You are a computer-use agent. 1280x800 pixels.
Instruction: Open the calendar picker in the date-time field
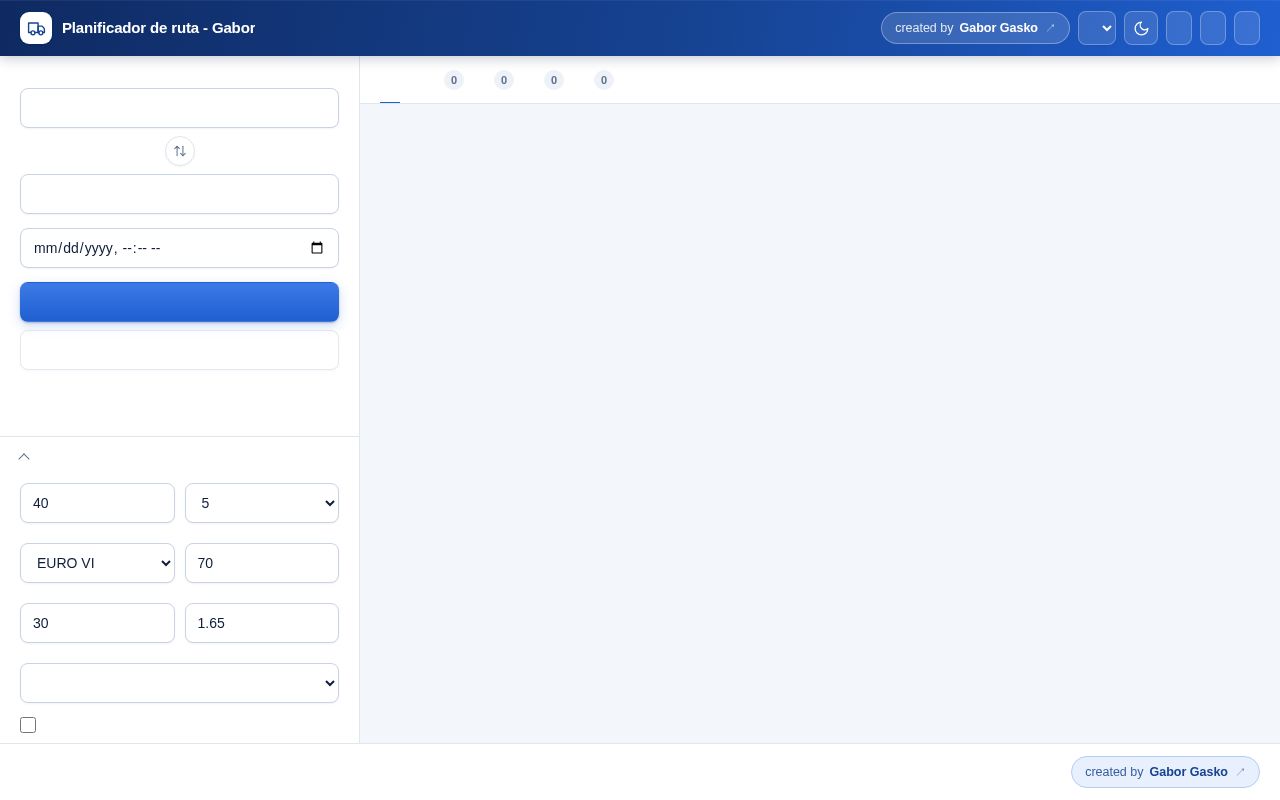[x=317, y=248]
